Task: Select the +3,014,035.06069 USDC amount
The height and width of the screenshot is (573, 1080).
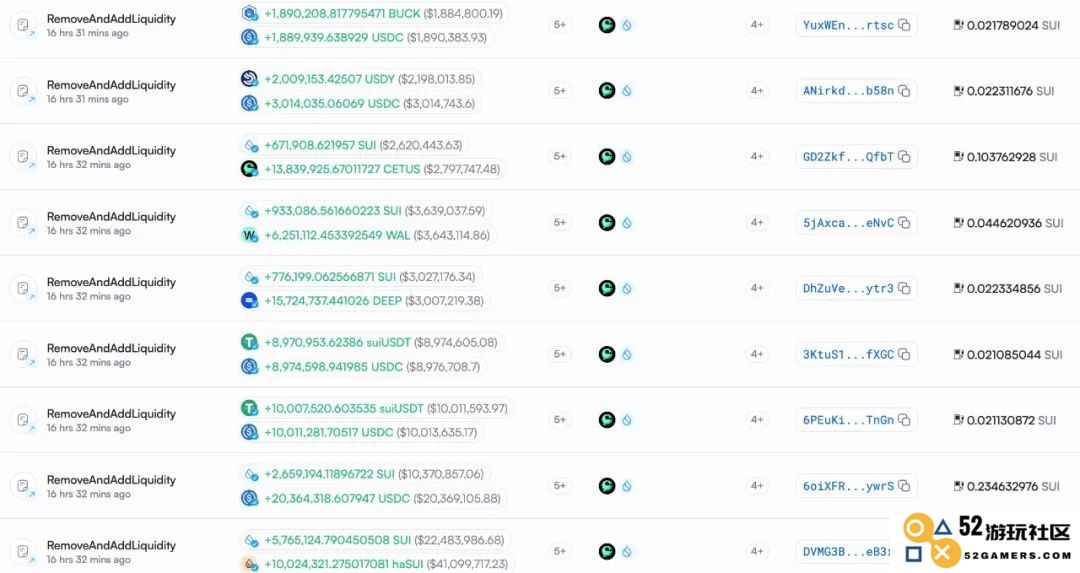Action: tap(332, 103)
